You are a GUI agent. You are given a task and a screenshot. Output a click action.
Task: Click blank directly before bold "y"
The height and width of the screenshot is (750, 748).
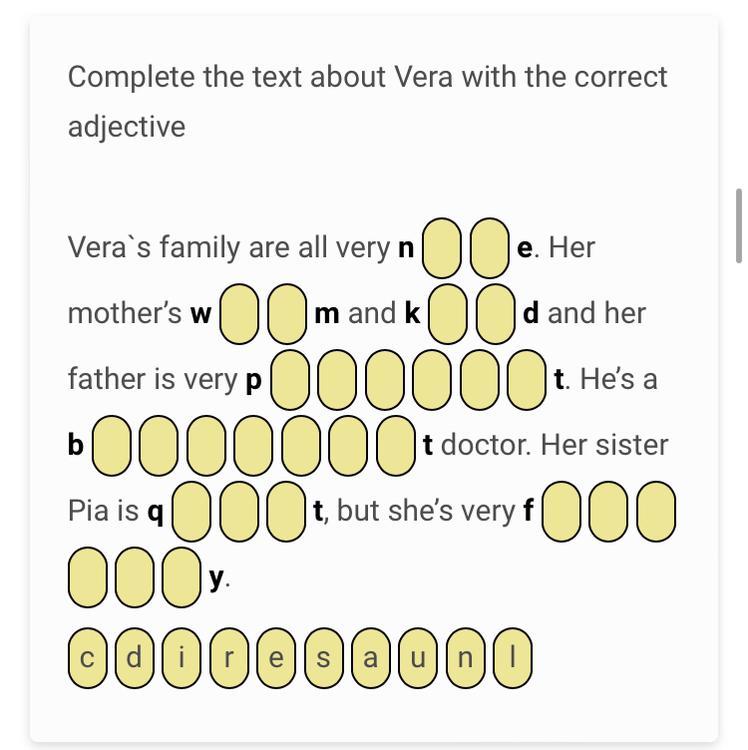pos(182,578)
